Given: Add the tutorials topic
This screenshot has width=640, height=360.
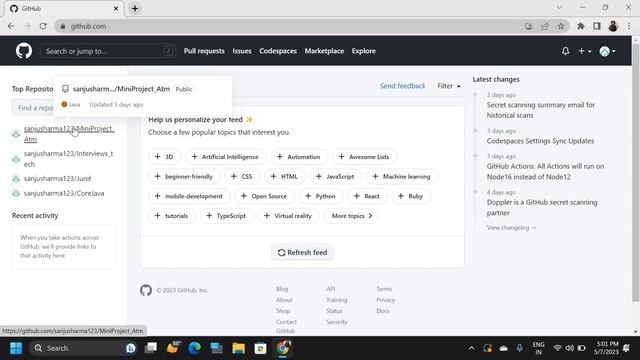Looking at the screenshot, I should pyautogui.click(x=172, y=216).
